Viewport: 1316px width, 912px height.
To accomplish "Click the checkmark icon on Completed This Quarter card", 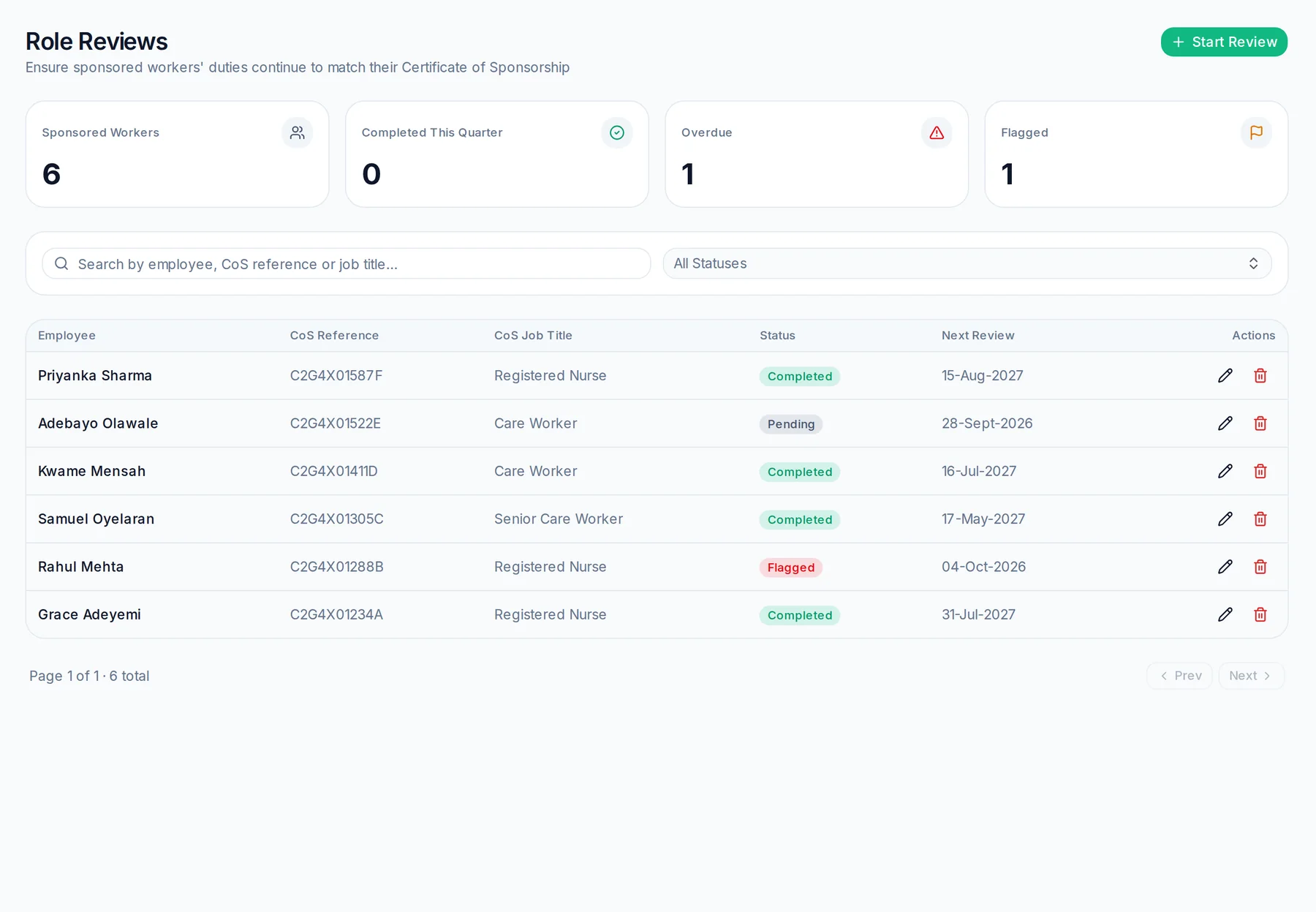I will click(x=617, y=132).
